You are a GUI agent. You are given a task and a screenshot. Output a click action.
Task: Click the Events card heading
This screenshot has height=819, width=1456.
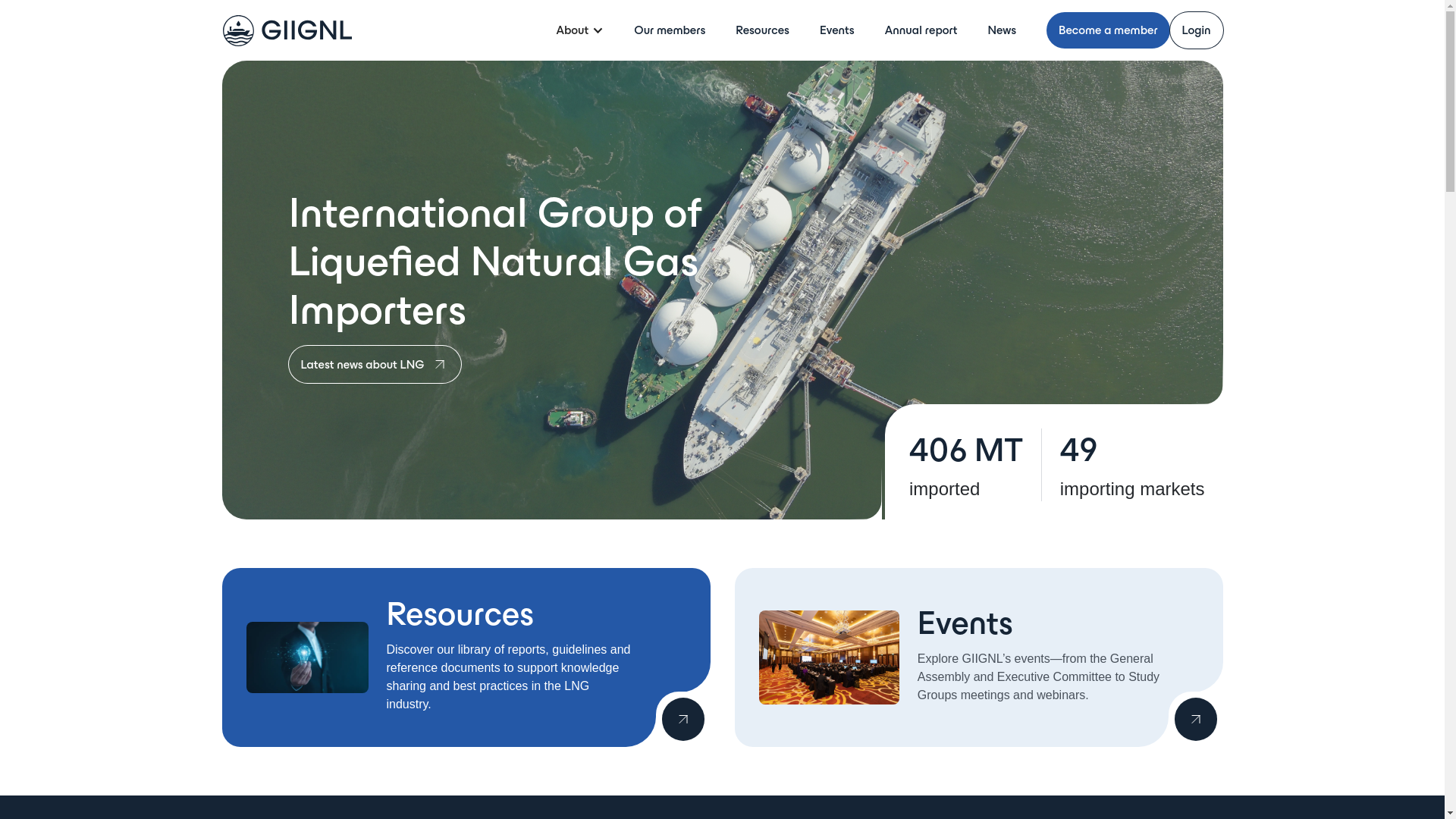(965, 623)
